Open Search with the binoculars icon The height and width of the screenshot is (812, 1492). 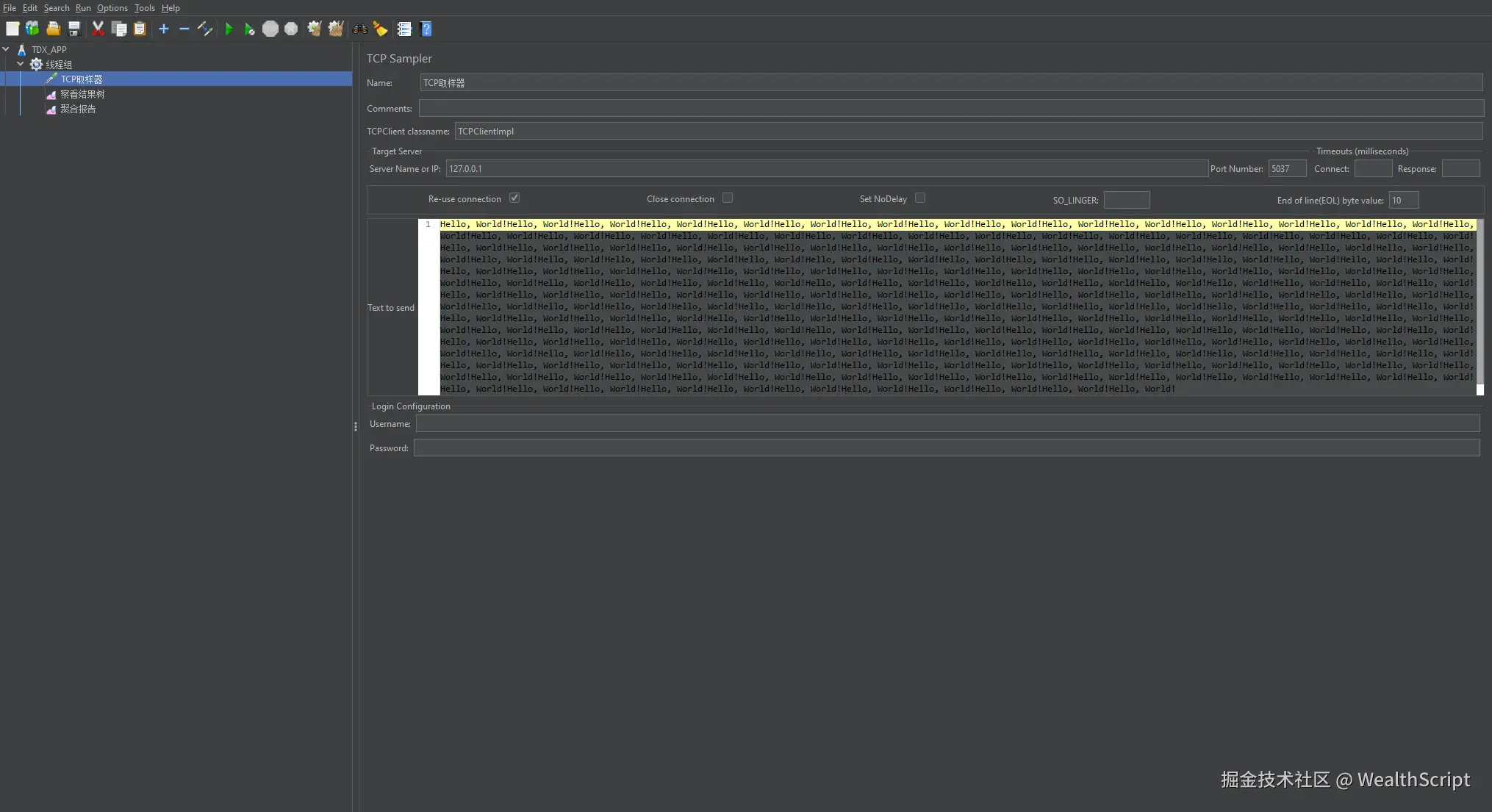(x=359, y=29)
